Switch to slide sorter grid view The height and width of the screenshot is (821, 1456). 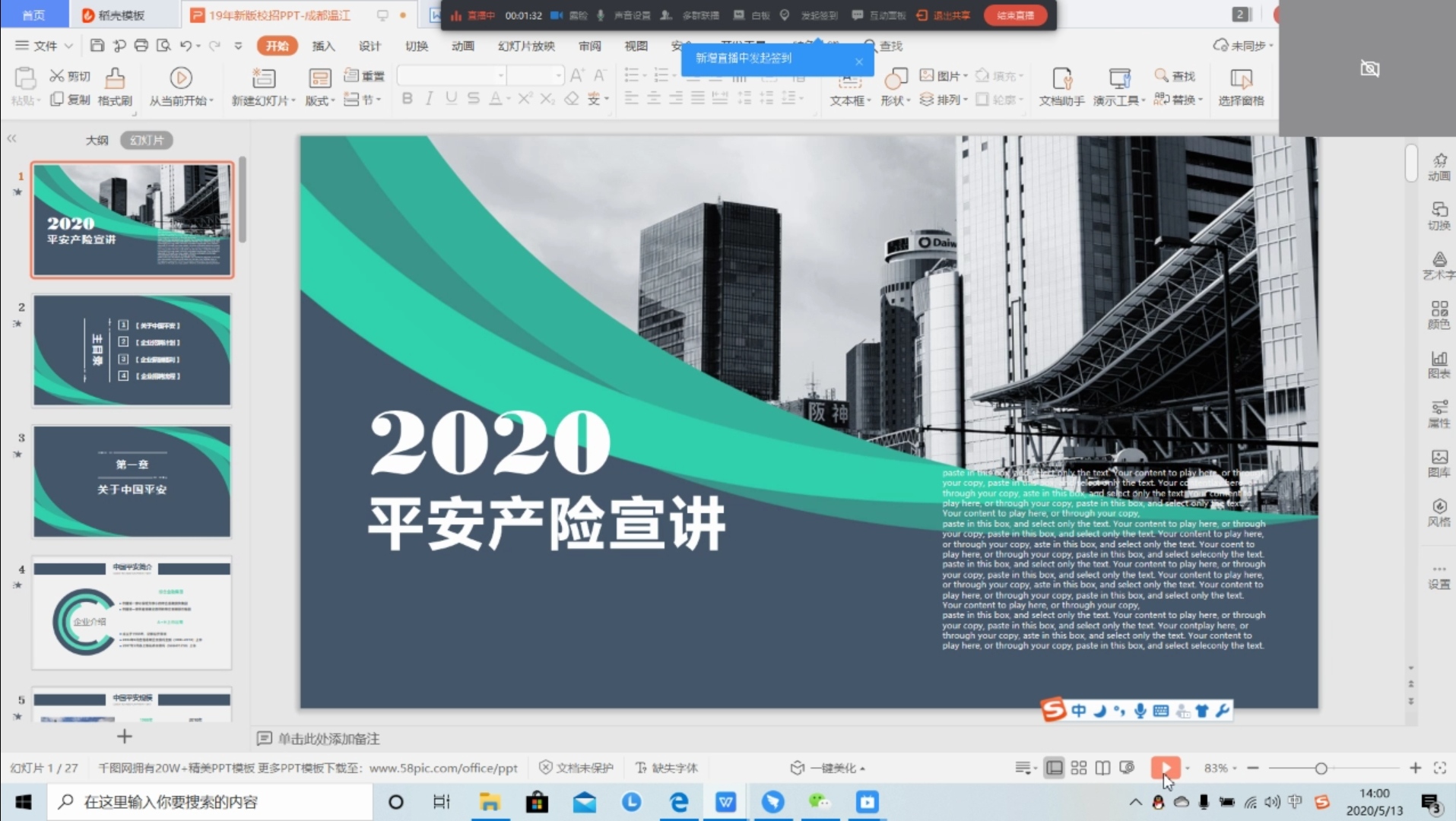click(x=1078, y=768)
